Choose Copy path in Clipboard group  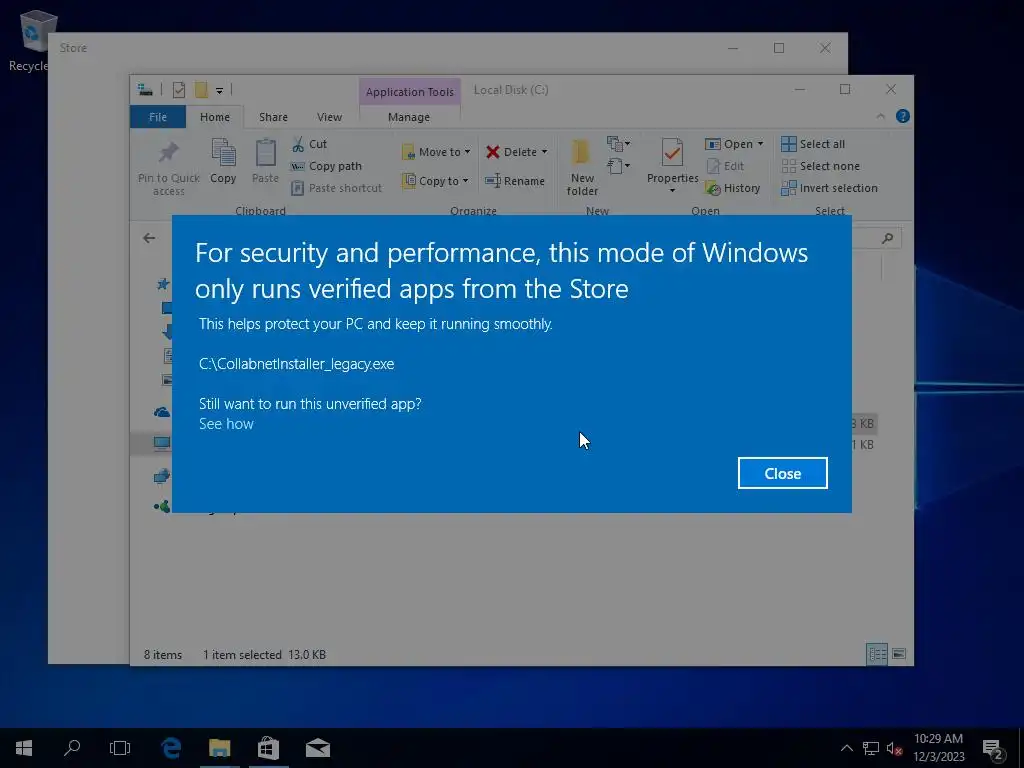click(x=326, y=166)
